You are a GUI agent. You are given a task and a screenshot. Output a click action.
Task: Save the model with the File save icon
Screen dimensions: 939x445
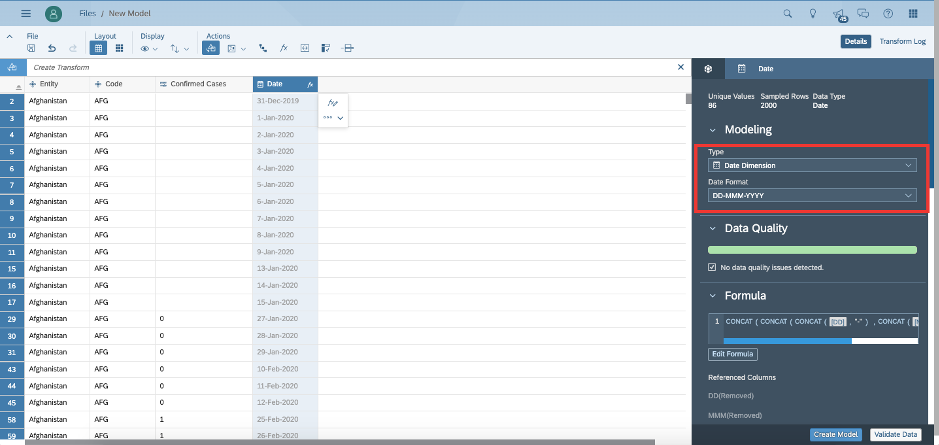click(x=32, y=49)
